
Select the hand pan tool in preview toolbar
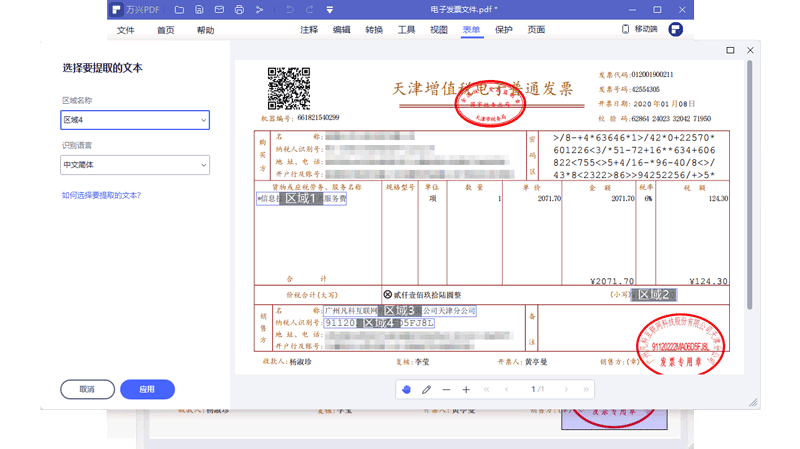click(x=406, y=389)
